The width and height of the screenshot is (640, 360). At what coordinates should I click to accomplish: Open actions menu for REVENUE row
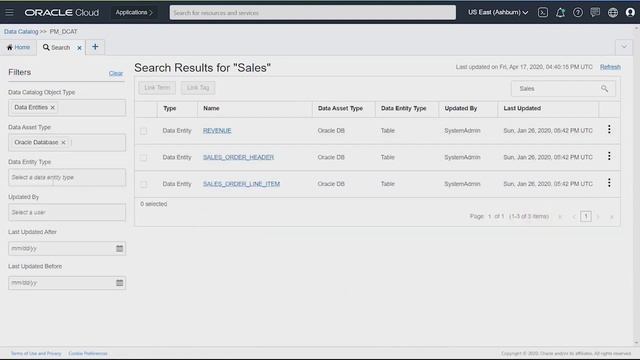(x=609, y=130)
